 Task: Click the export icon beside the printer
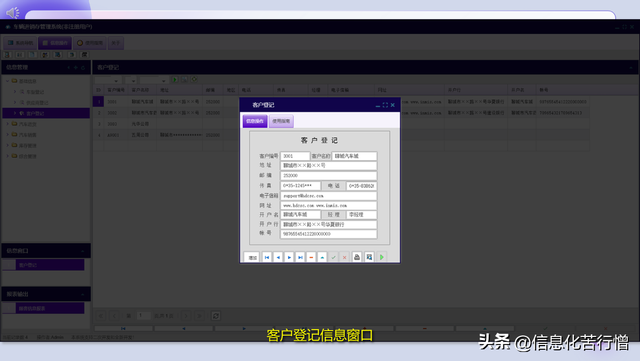point(369,257)
